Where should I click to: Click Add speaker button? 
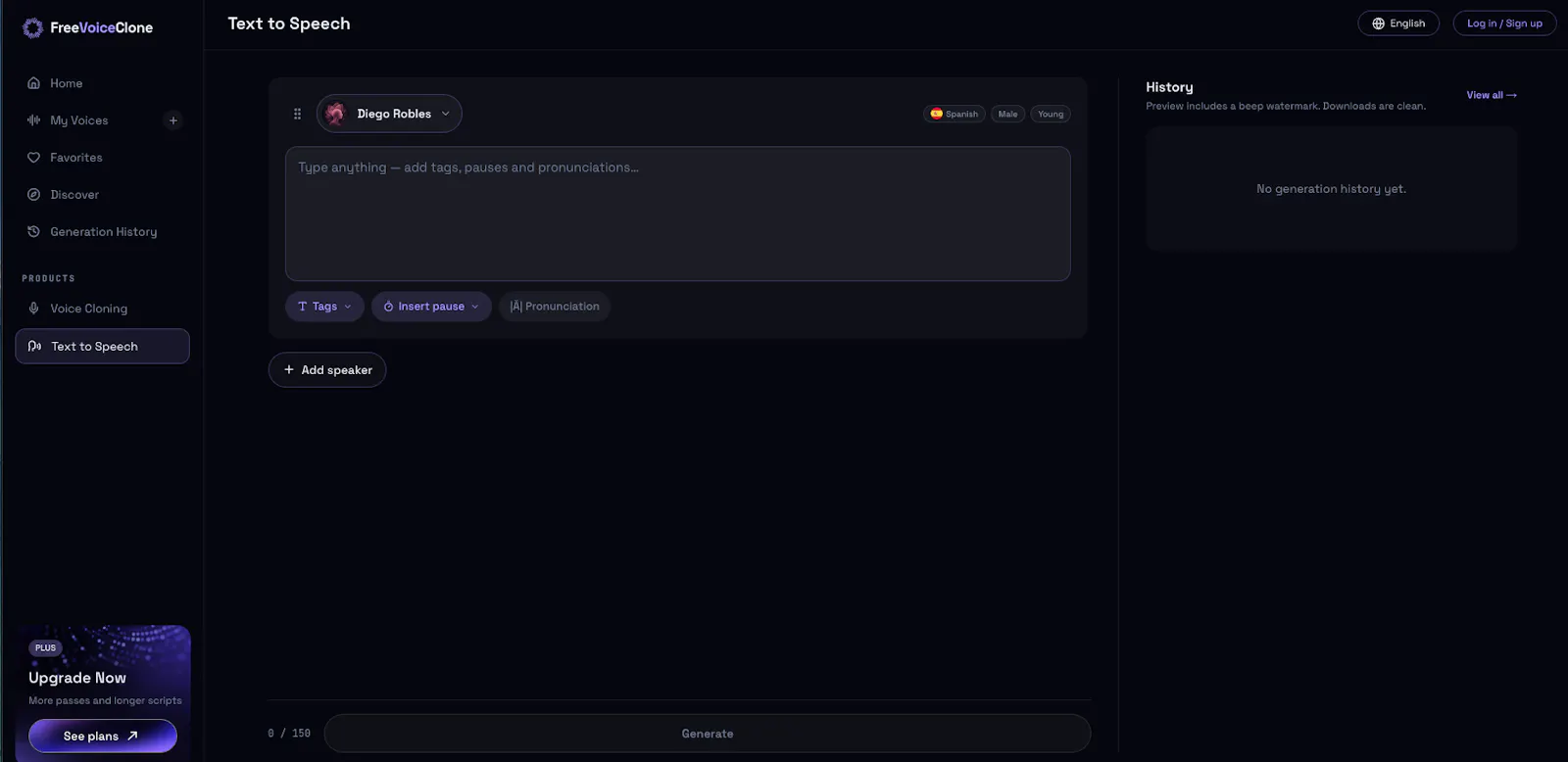point(327,369)
